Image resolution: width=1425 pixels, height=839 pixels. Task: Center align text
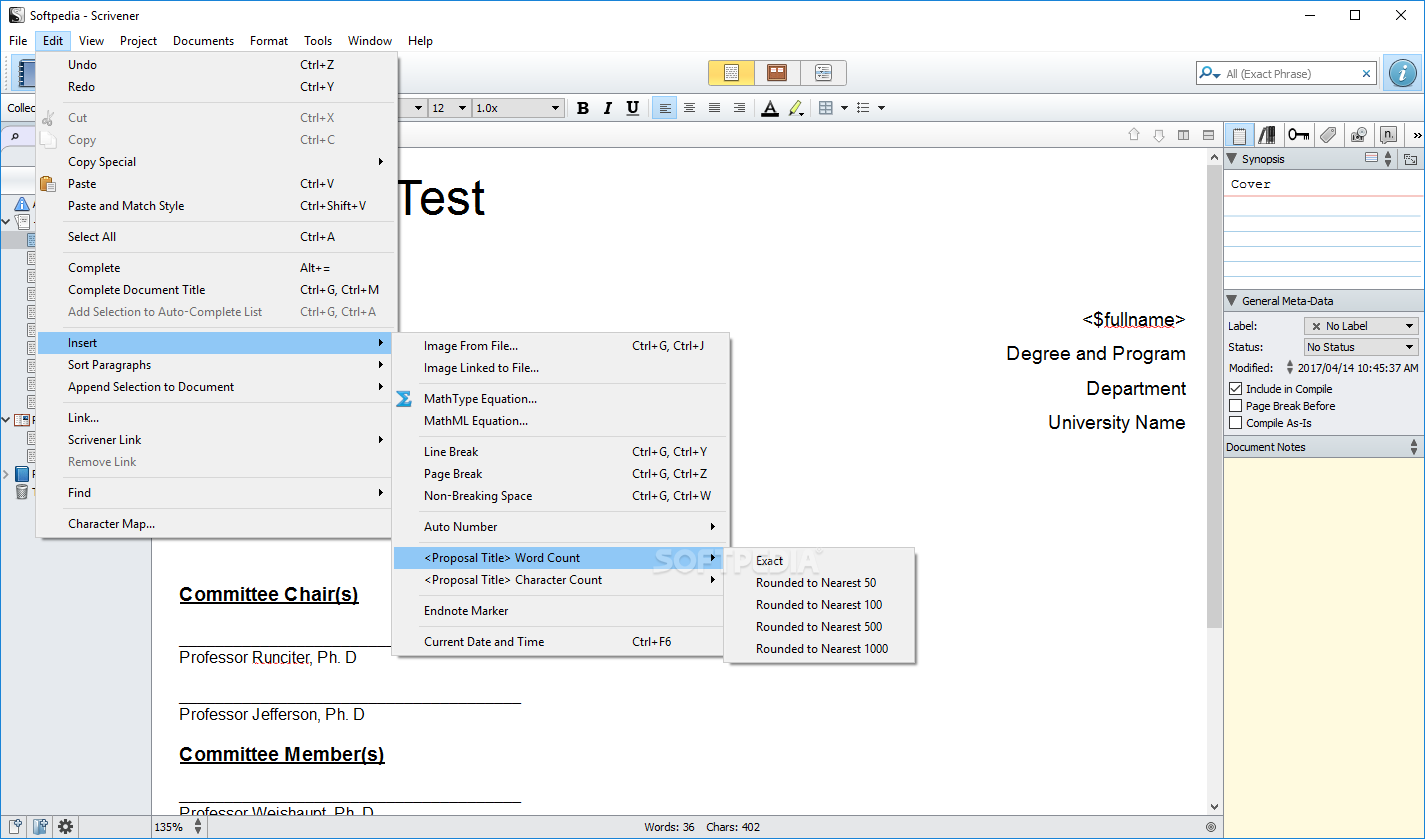click(x=689, y=108)
